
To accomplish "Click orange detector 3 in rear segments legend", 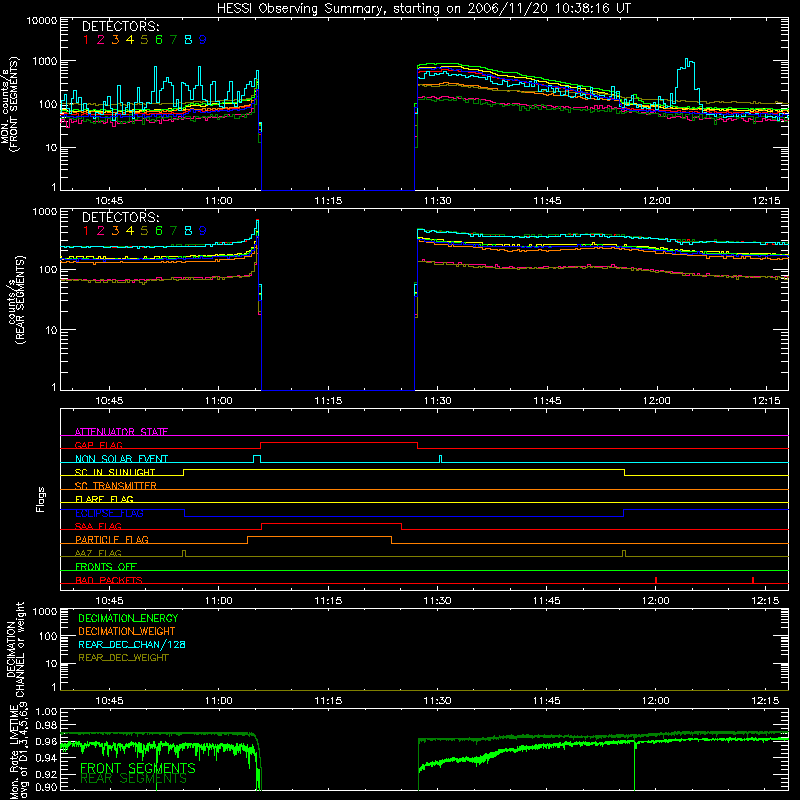I will click(115, 231).
